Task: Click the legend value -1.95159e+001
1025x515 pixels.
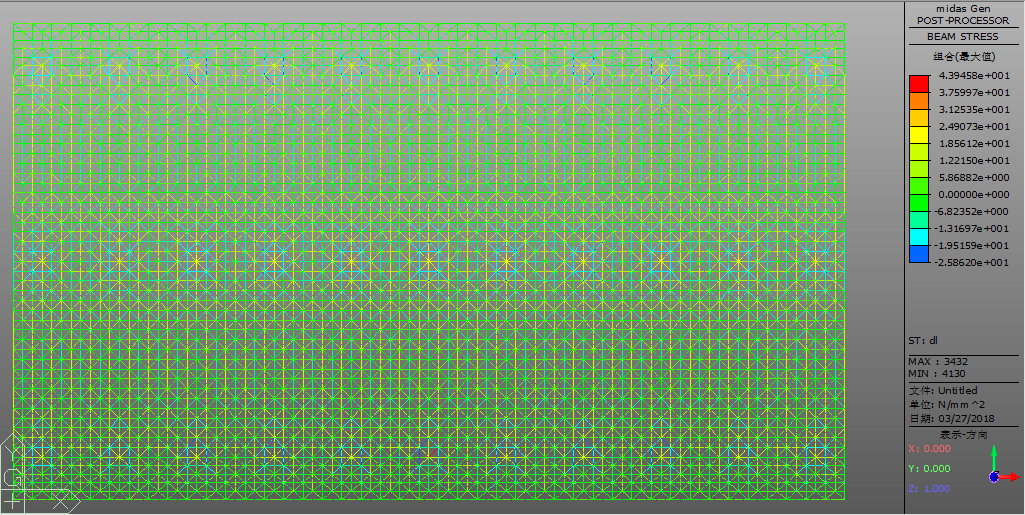Action: pos(973,245)
